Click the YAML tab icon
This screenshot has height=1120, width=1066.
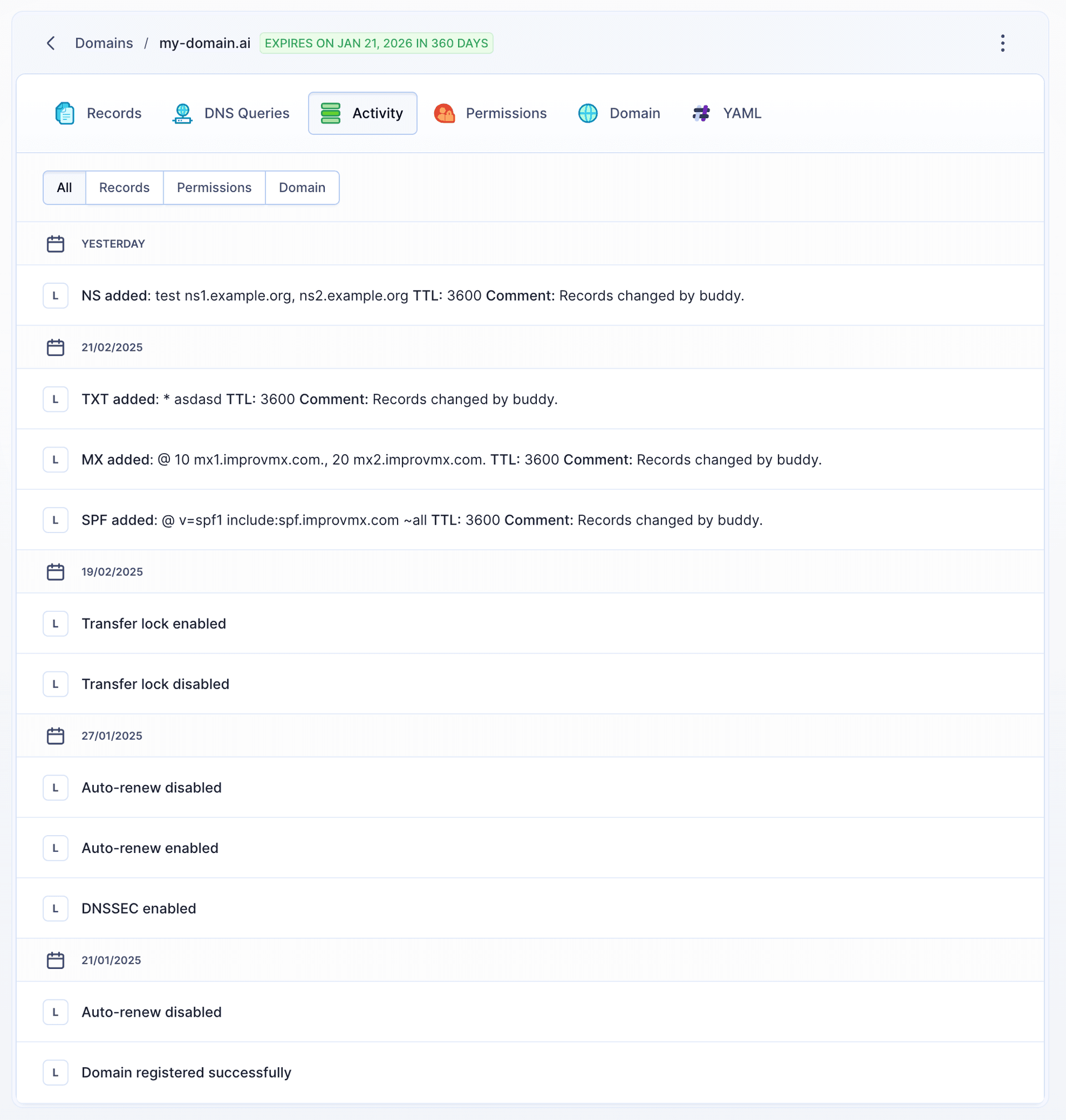(701, 113)
